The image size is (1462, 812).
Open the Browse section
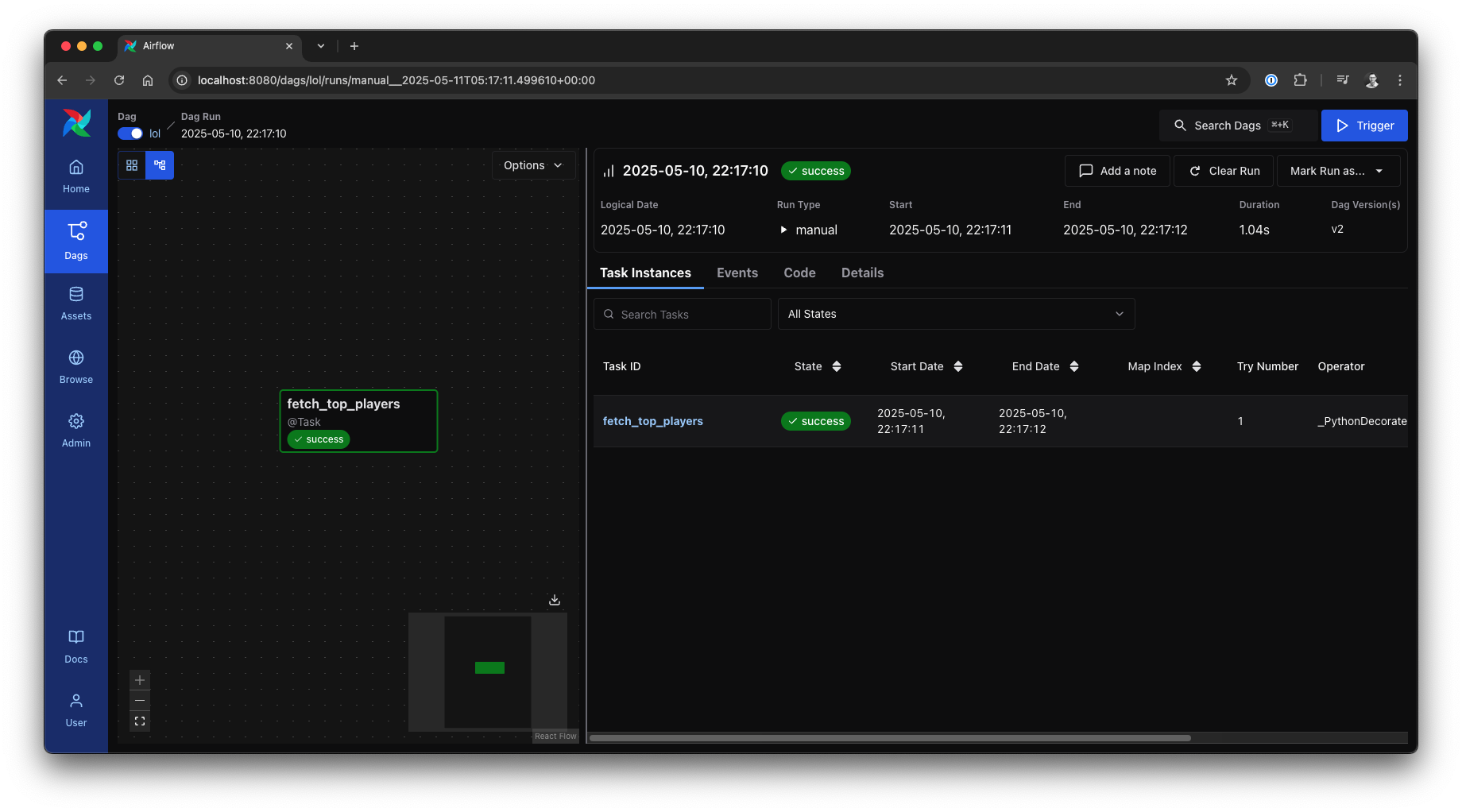[75, 366]
